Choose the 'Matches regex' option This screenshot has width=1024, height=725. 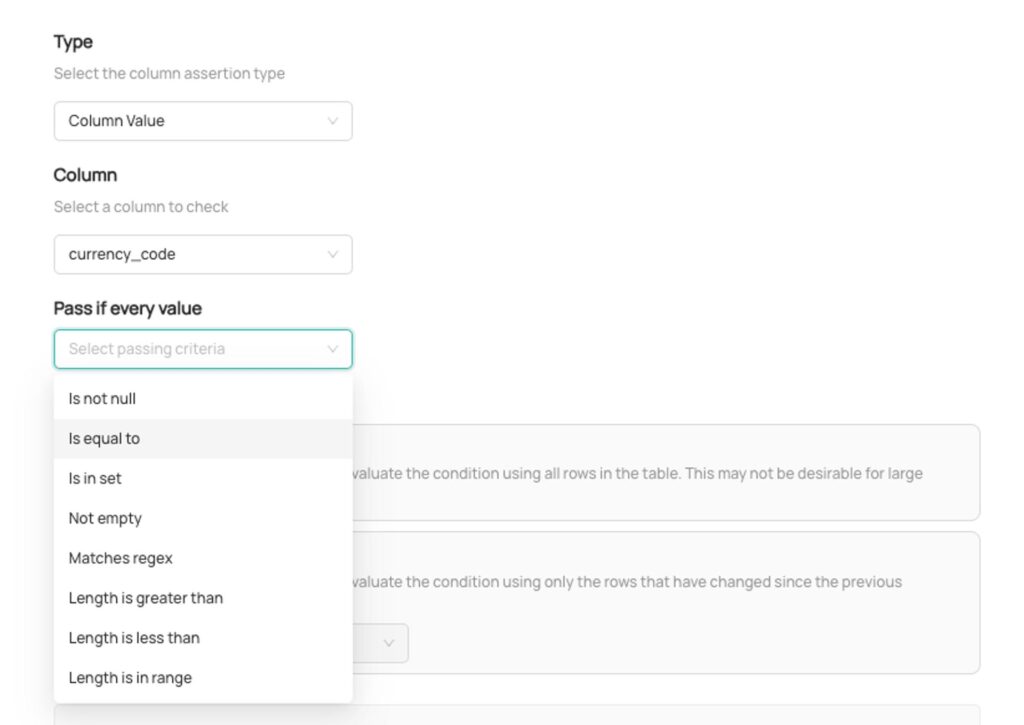[x=120, y=558]
